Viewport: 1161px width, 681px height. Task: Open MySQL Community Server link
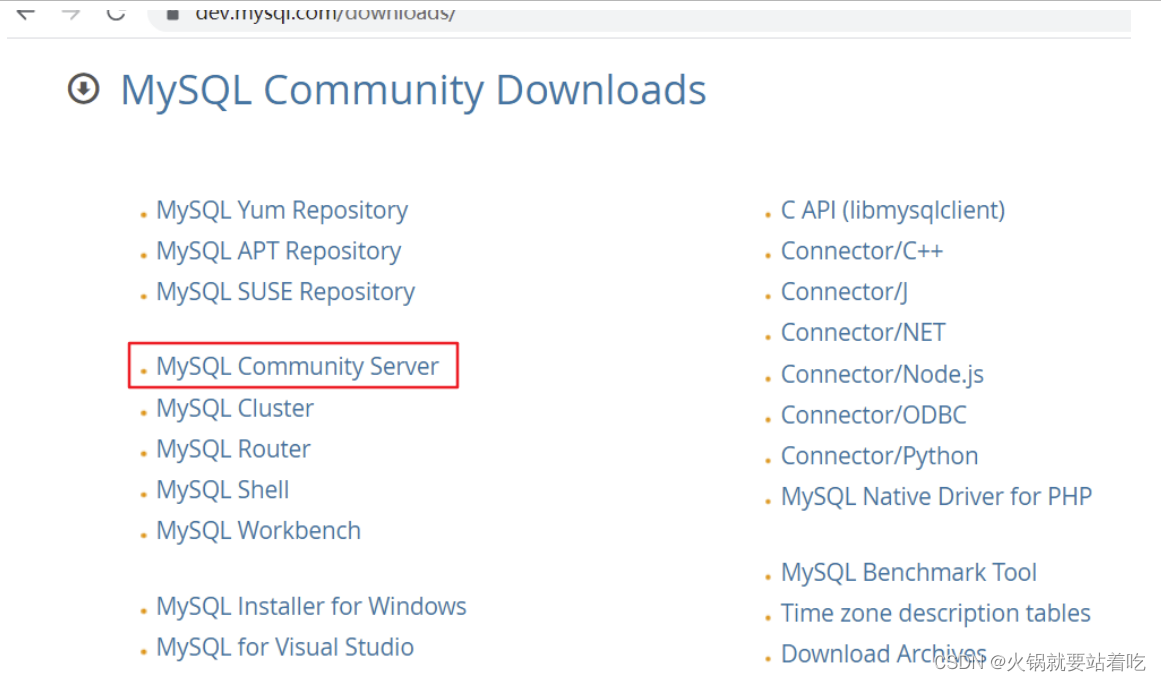coord(298,366)
